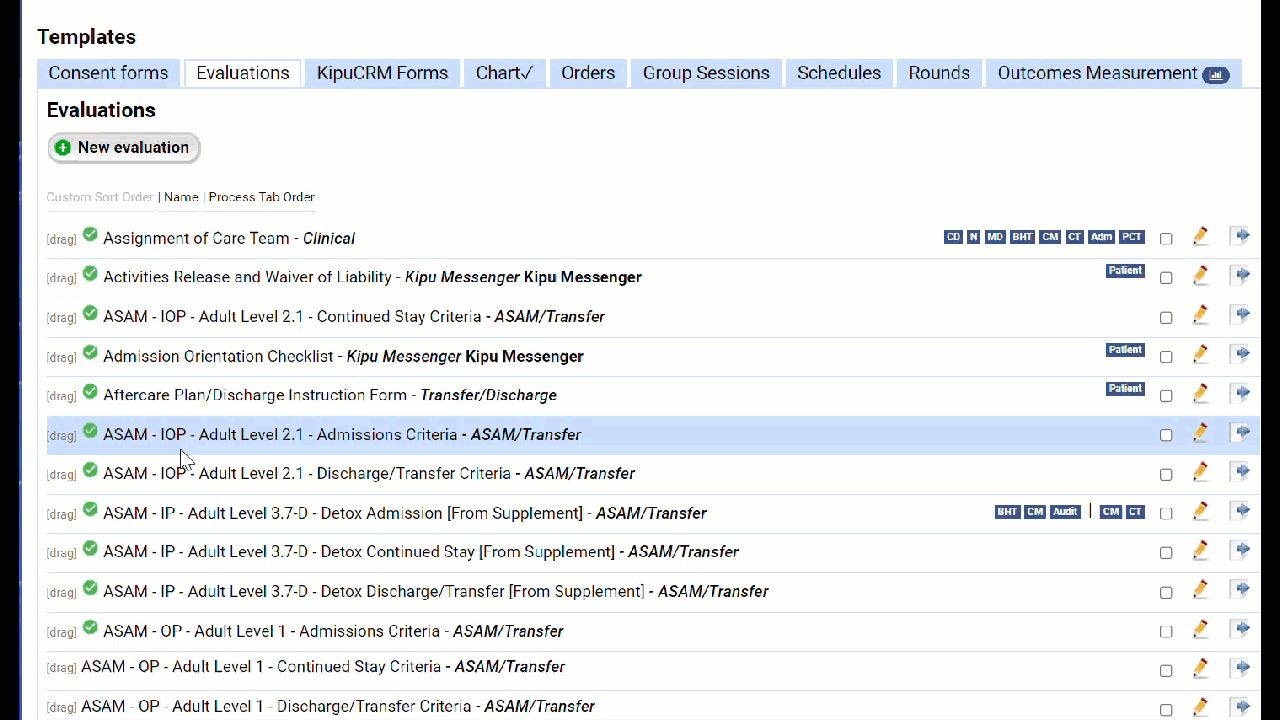The height and width of the screenshot is (720, 1280).
Task: Click Patient badge on Activities Release row
Action: [x=1125, y=271]
